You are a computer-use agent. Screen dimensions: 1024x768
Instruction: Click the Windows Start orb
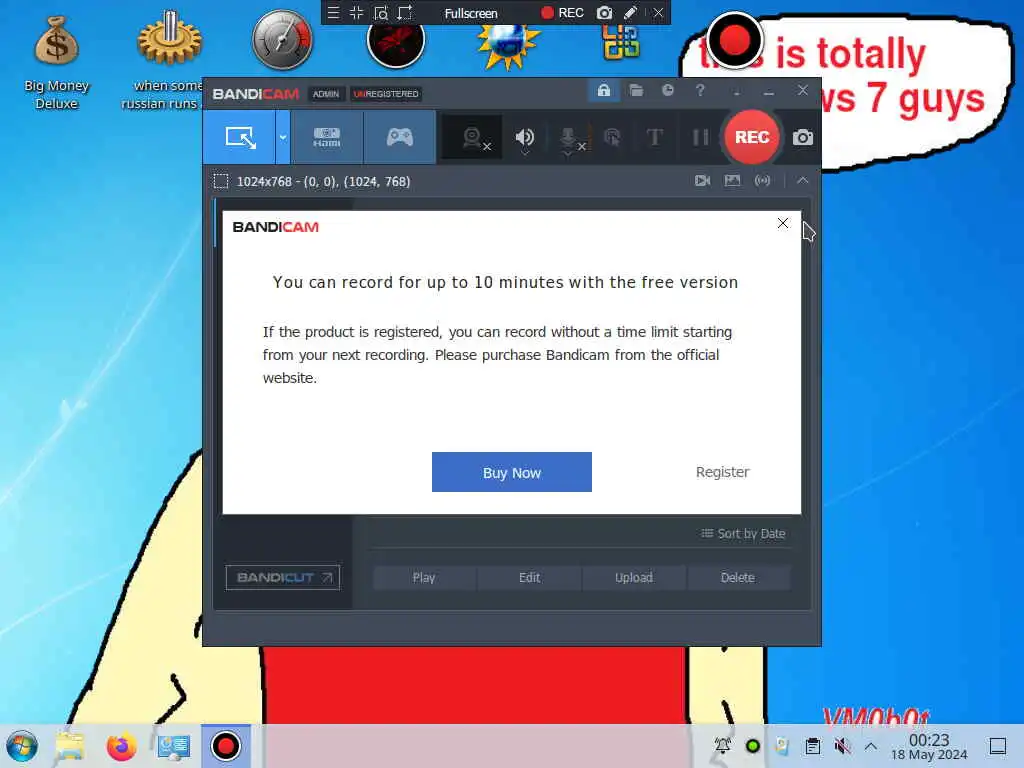click(x=22, y=746)
